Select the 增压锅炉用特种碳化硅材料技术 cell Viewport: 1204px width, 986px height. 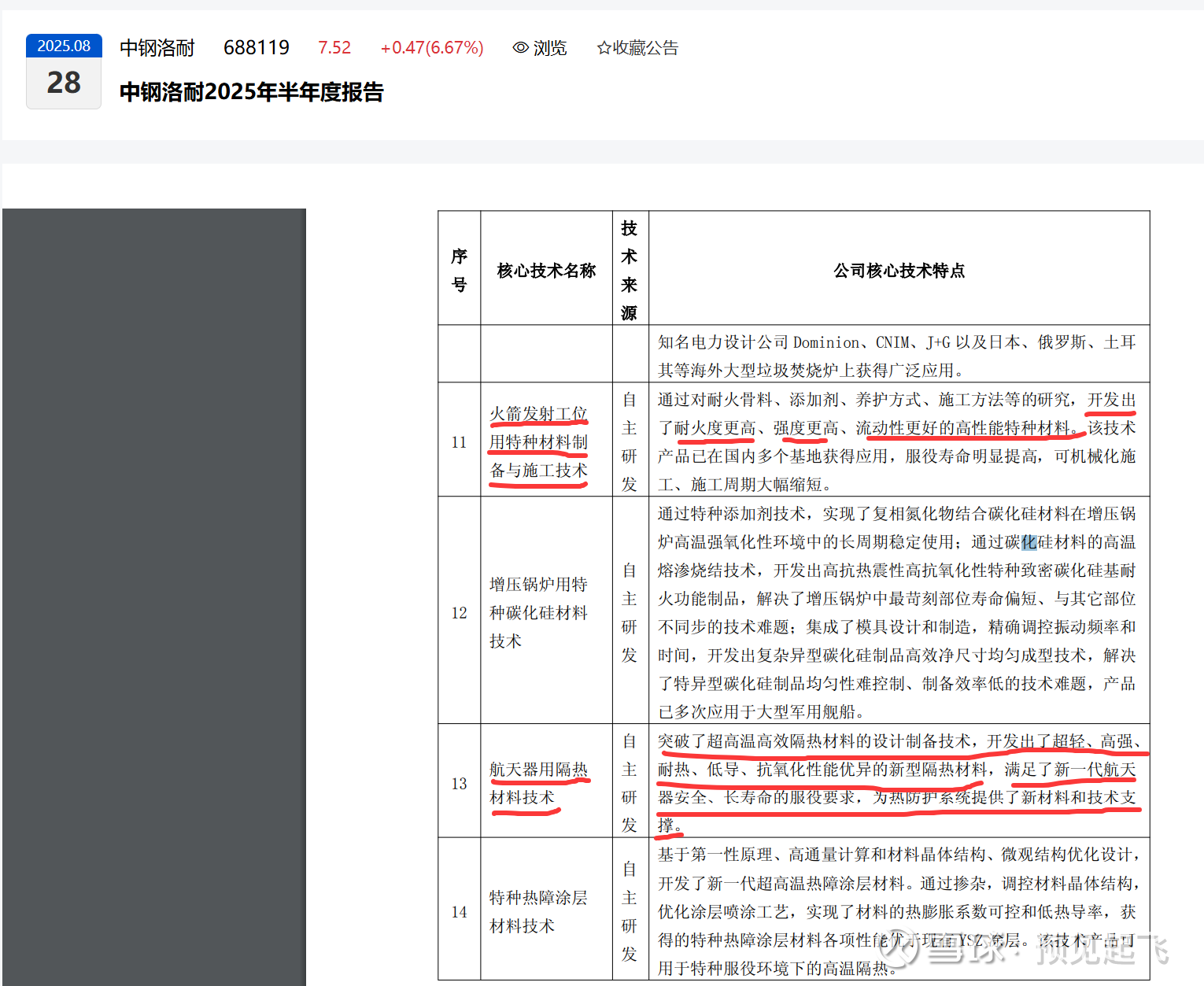pos(538,612)
